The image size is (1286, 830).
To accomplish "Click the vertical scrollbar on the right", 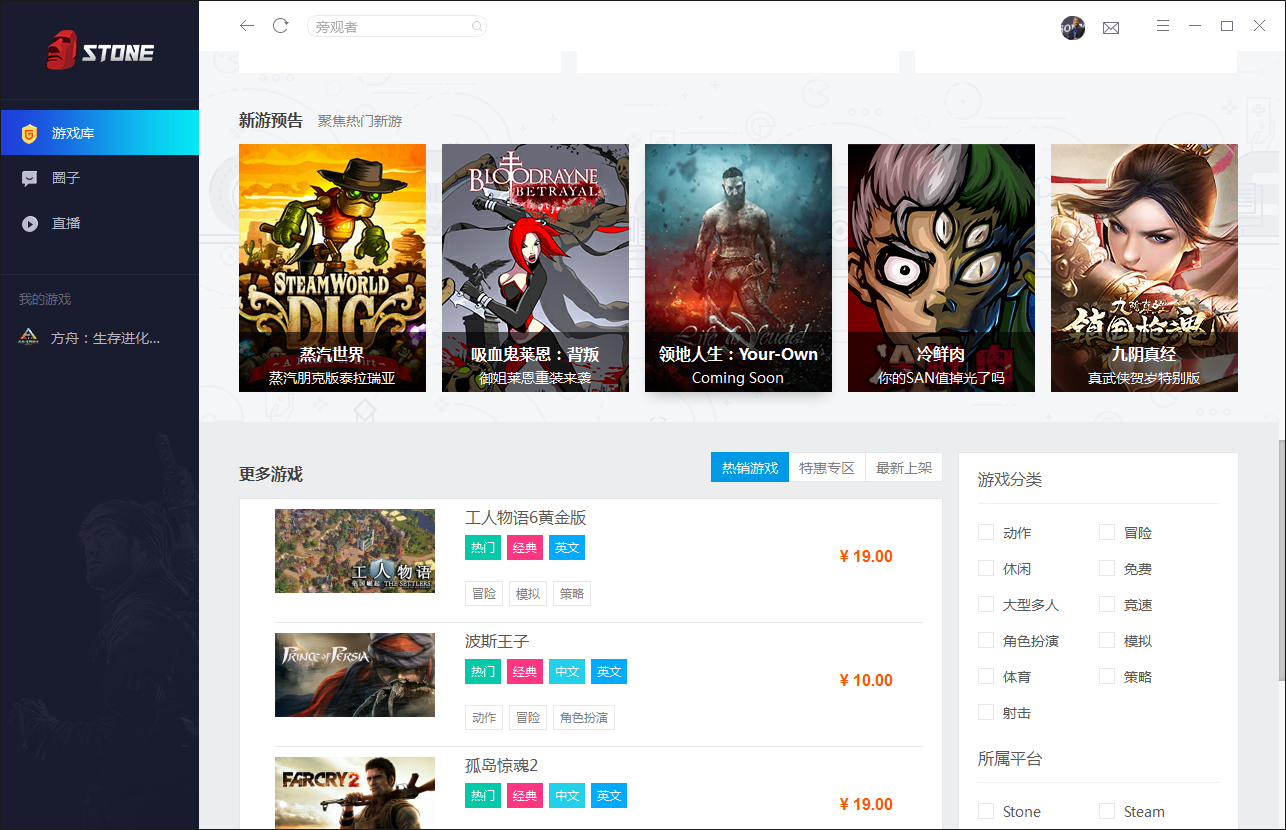I will coord(1281,560).
